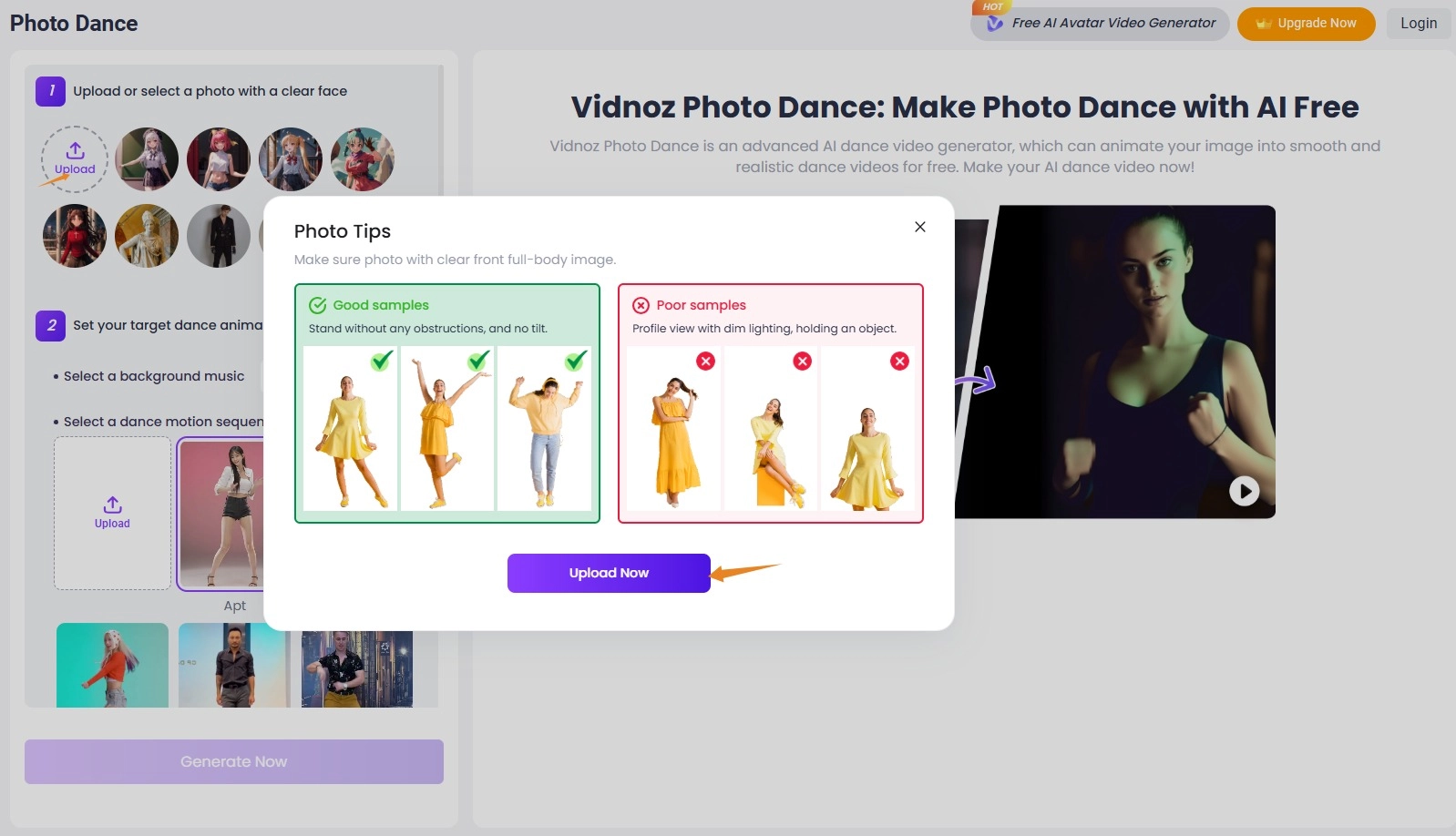Click the Upload Now button
Image resolution: width=1456 pixels, height=836 pixels.
click(609, 573)
